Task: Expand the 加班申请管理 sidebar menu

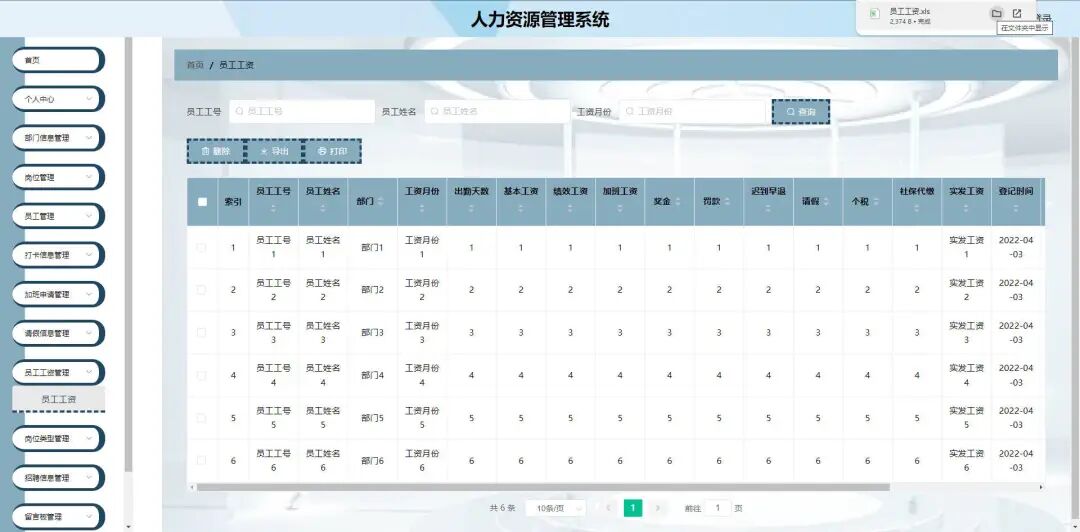Action: pyautogui.click(x=58, y=294)
